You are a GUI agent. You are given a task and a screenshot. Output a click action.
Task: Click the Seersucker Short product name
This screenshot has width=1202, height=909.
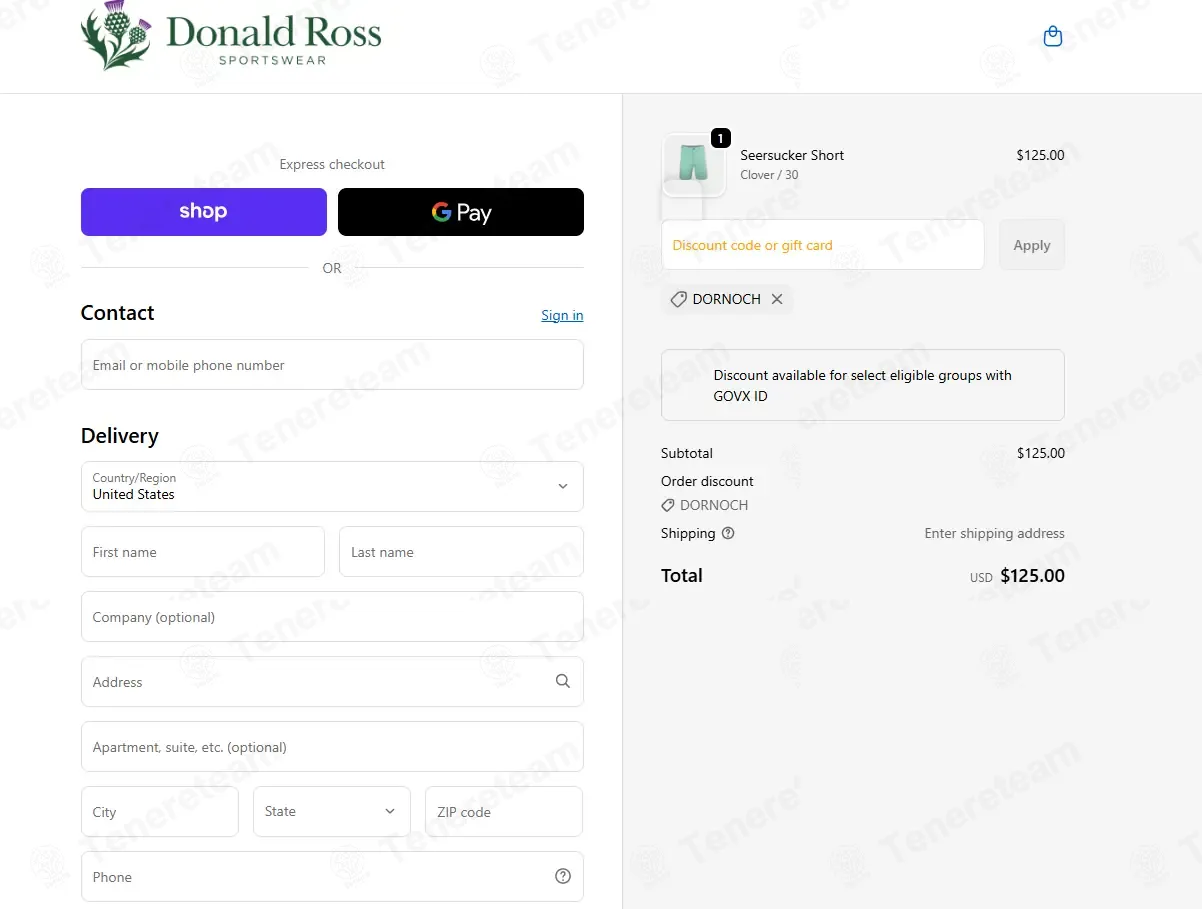tap(792, 155)
